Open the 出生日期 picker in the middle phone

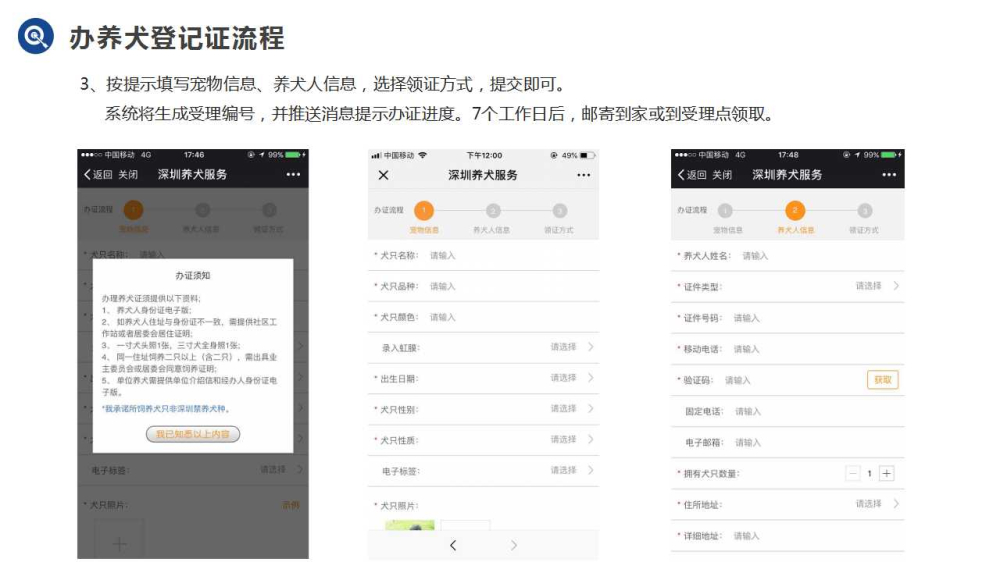click(x=572, y=378)
